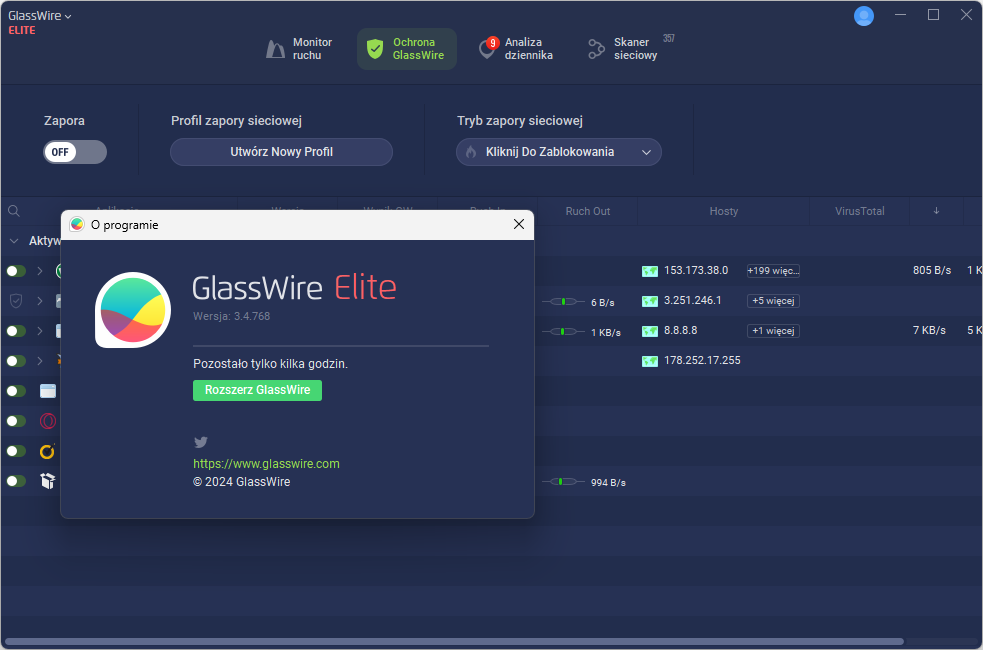
Task: Click the map flag icon beside 3.251.246.1
Action: click(650, 301)
